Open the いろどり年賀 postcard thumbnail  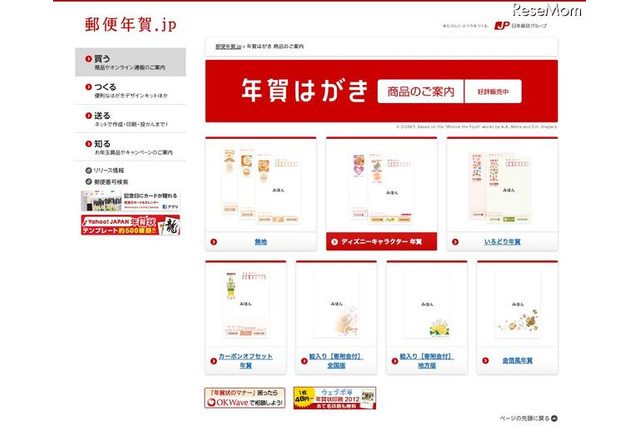point(502,187)
